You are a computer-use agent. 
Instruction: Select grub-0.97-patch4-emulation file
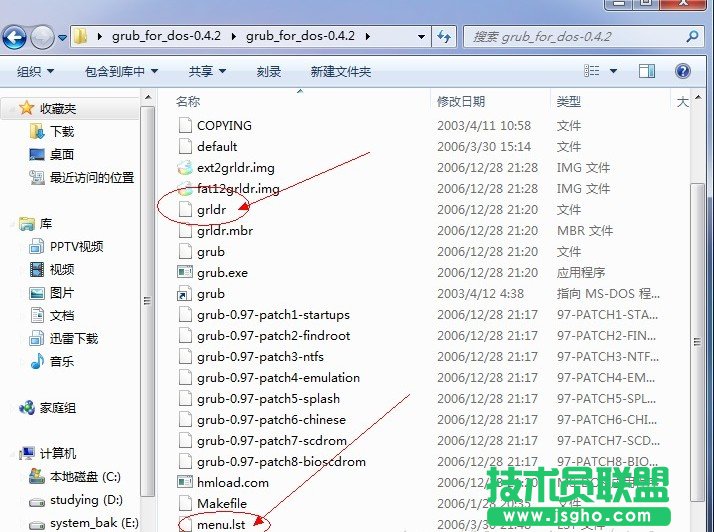(278, 378)
